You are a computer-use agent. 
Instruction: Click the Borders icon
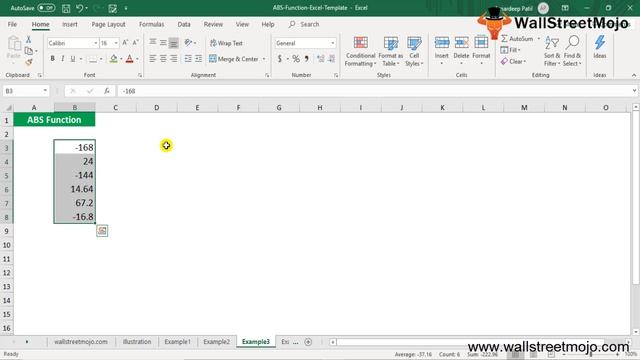click(x=93, y=59)
